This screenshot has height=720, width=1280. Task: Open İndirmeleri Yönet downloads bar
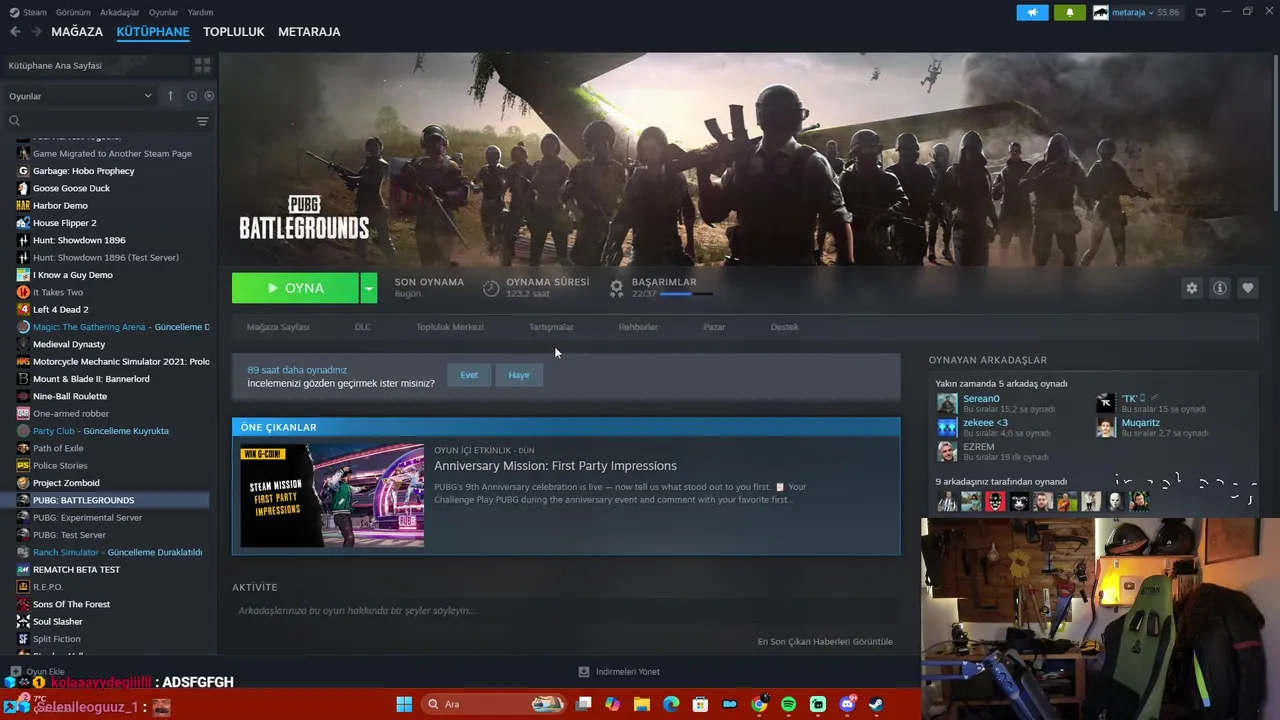pyautogui.click(x=619, y=672)
